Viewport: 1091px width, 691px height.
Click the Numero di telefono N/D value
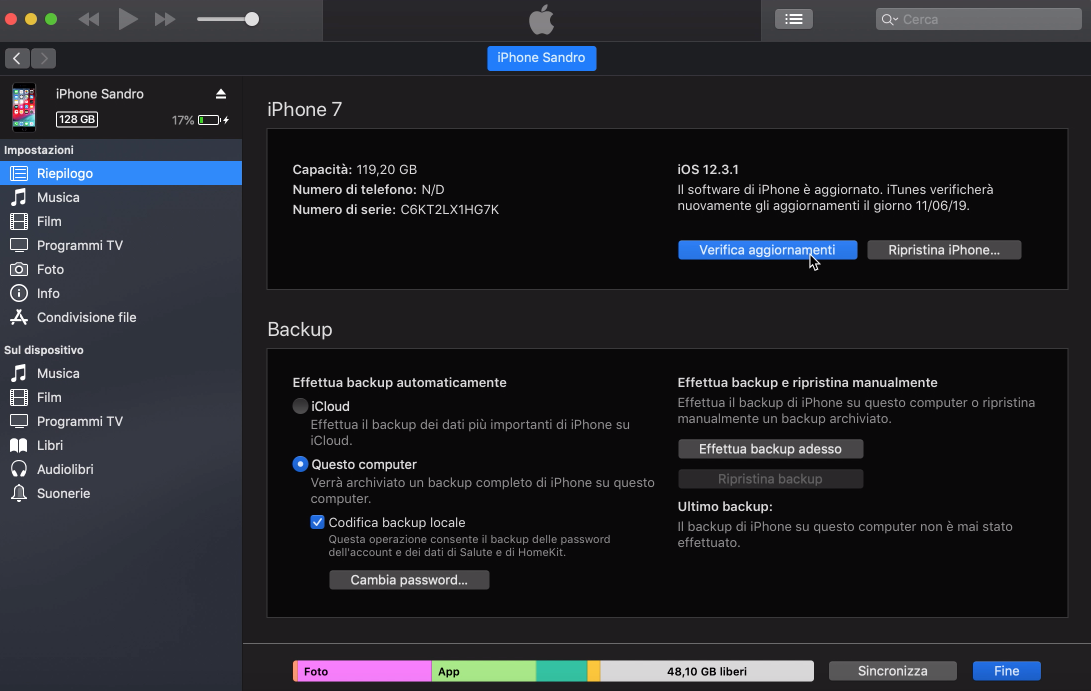(433, 189)
